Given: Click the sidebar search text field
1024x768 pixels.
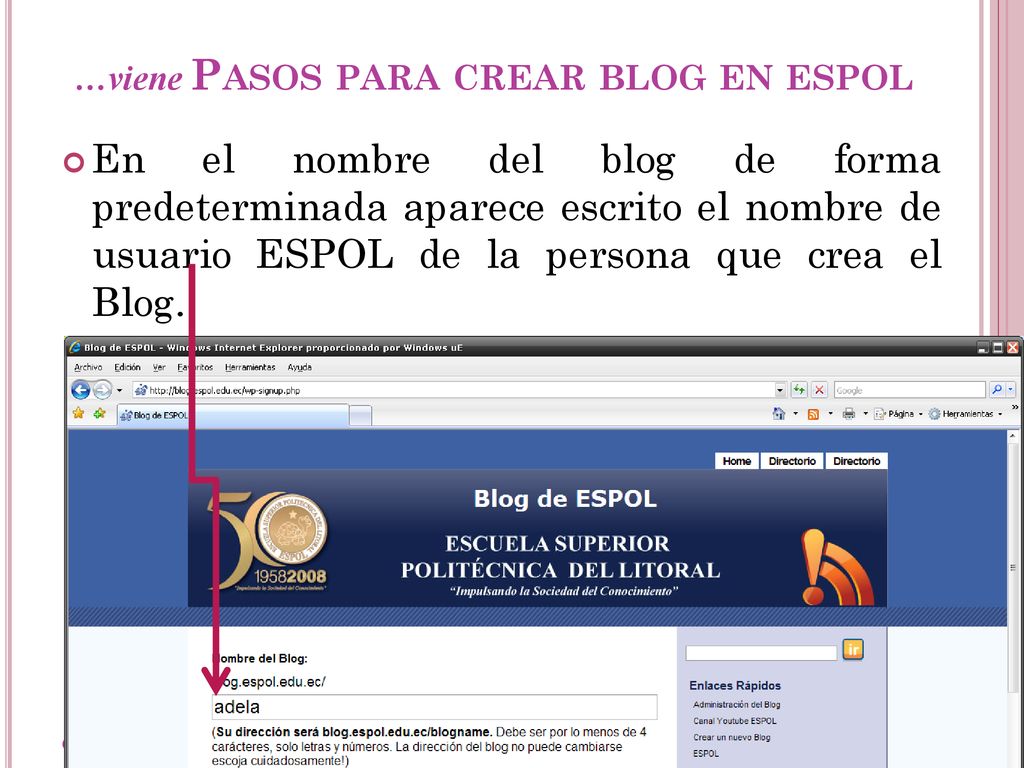Looking at the screenshot, I should pyautogui.click(x=761, y=652).
